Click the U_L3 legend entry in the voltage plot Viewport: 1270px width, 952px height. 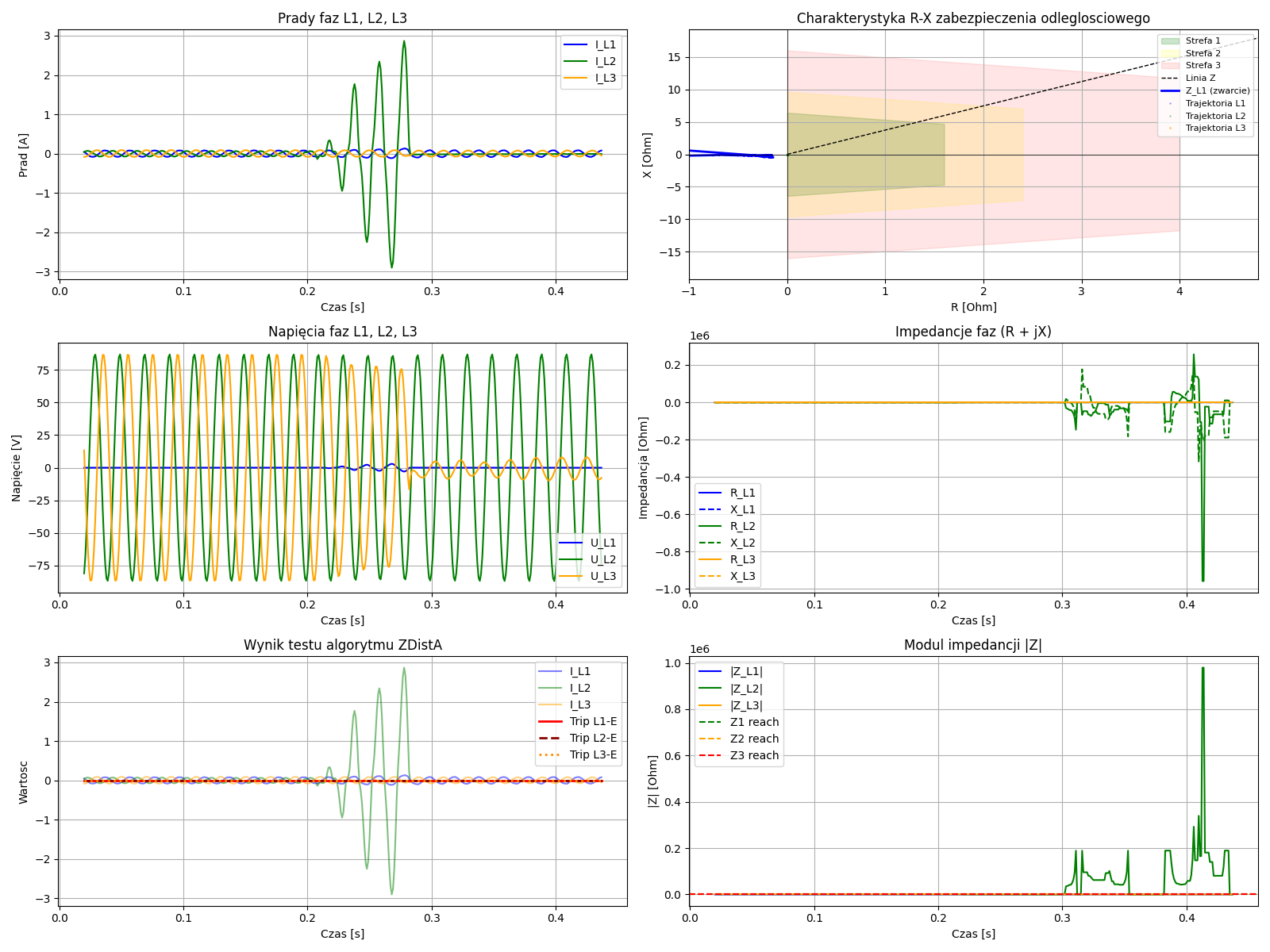(602, 576)
